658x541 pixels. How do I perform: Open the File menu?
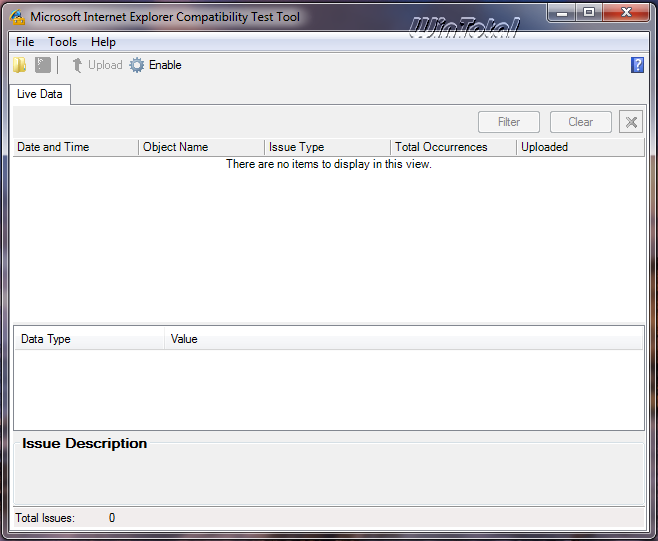pos(25,42)
